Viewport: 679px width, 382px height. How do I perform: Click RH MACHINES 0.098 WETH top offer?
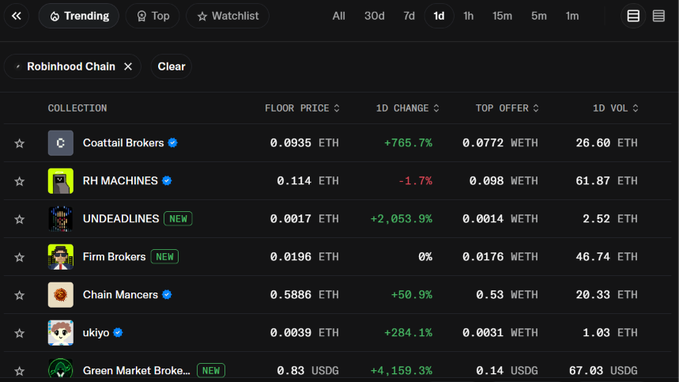(503, 181)
